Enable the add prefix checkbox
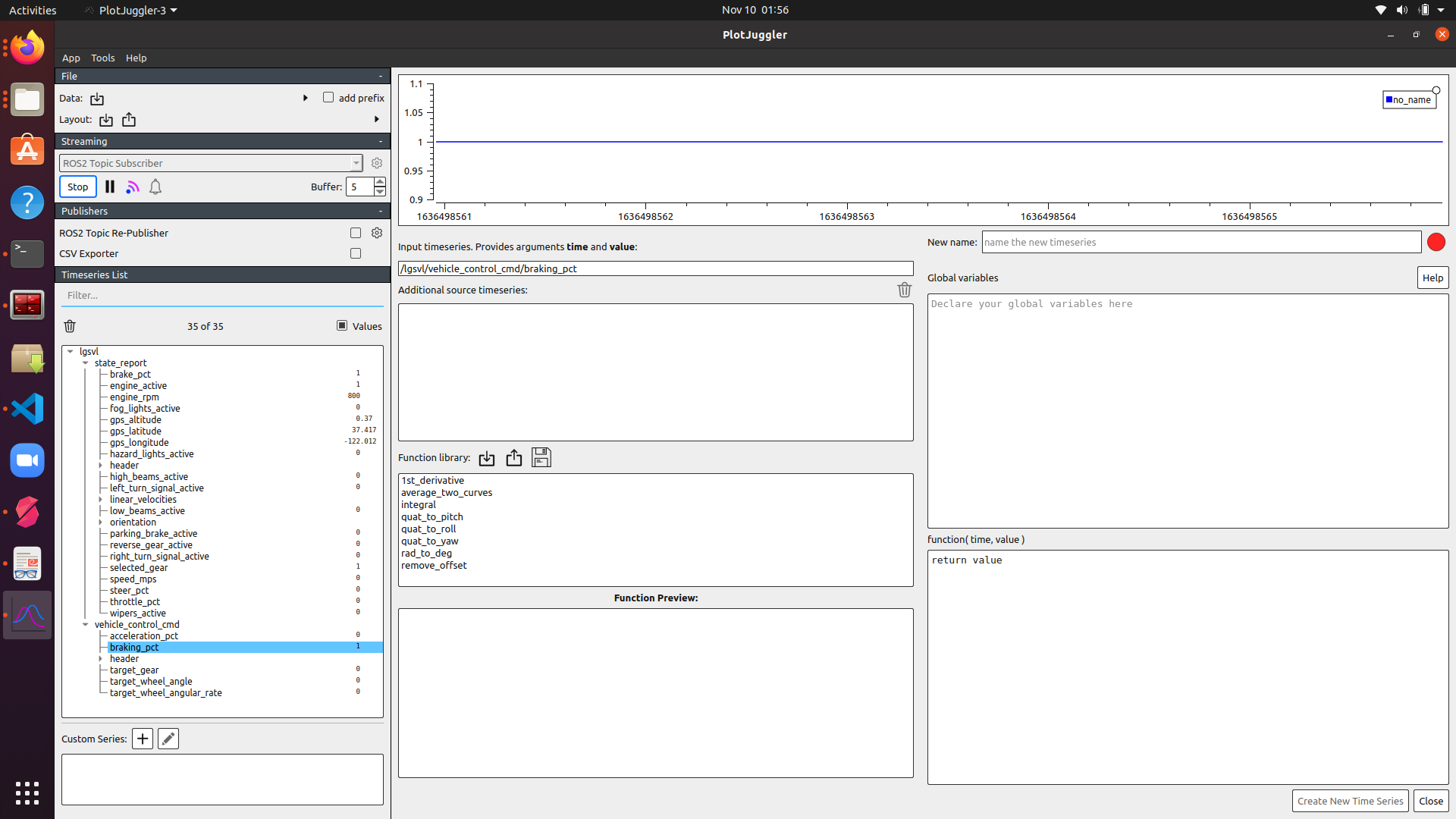This screenshot has width=1456, height=819. click(x=328, y=97)
